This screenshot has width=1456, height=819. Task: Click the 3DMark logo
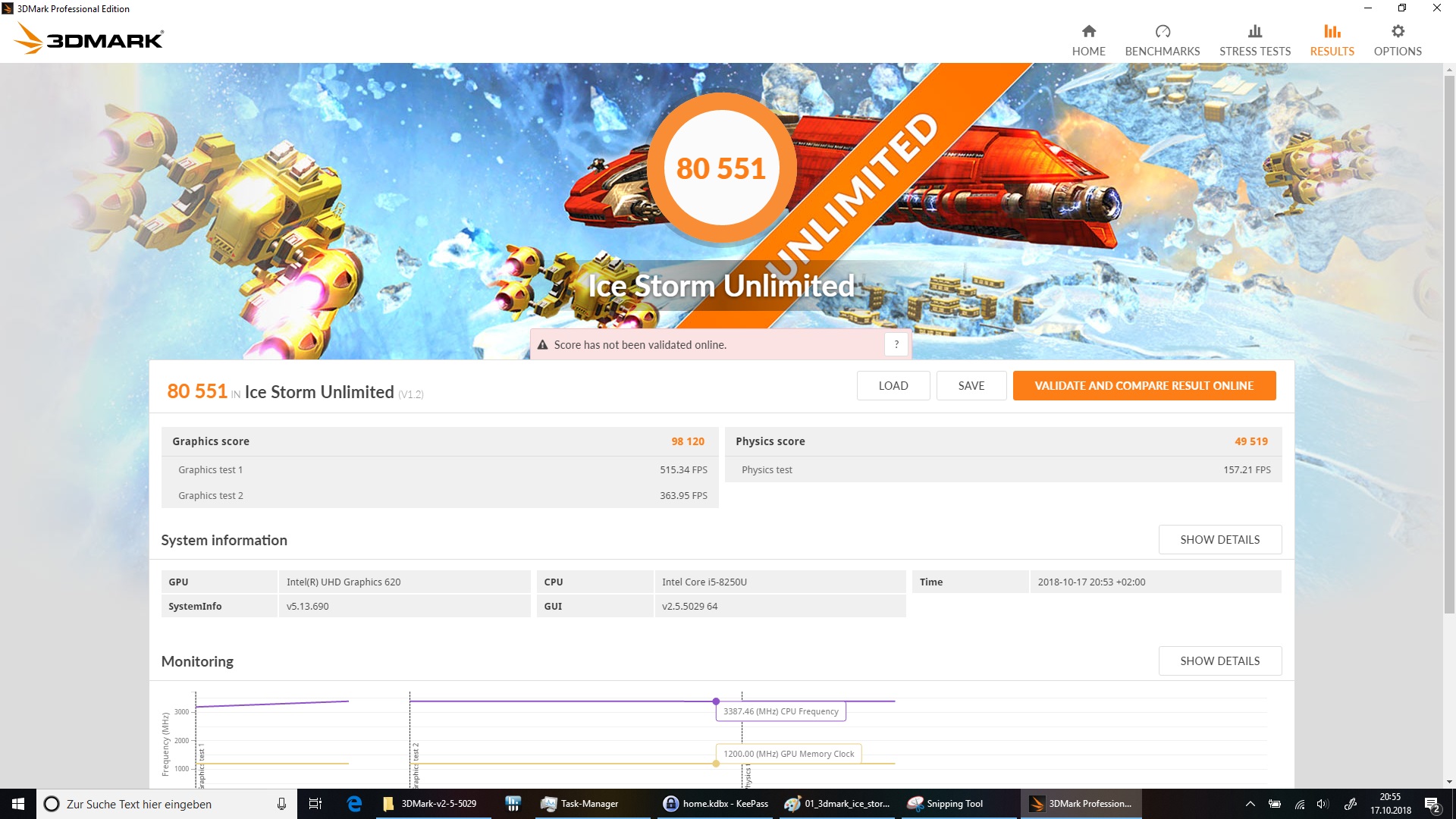(89, 38)
